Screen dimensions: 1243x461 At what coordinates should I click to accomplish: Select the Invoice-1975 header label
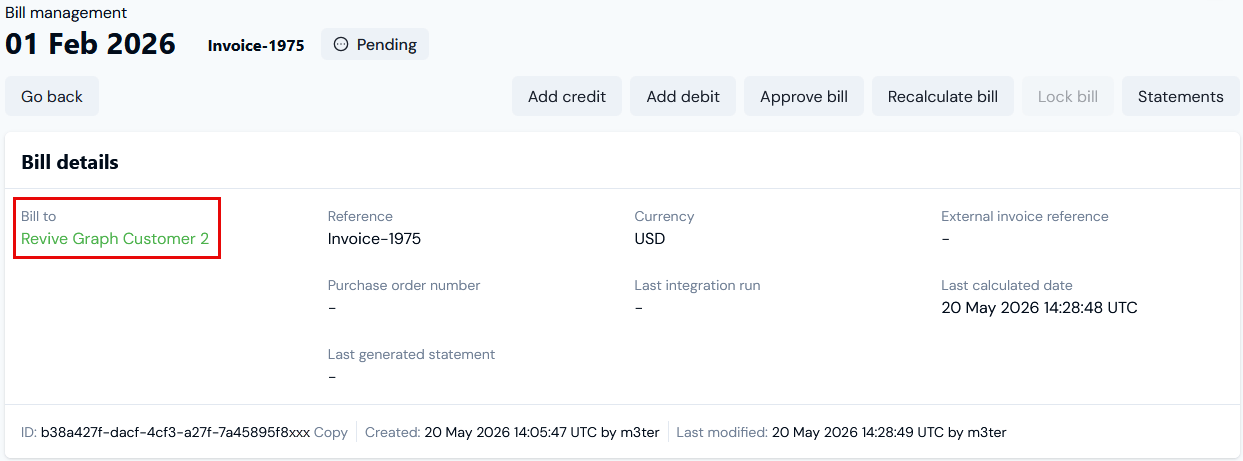tap(256, 45)
